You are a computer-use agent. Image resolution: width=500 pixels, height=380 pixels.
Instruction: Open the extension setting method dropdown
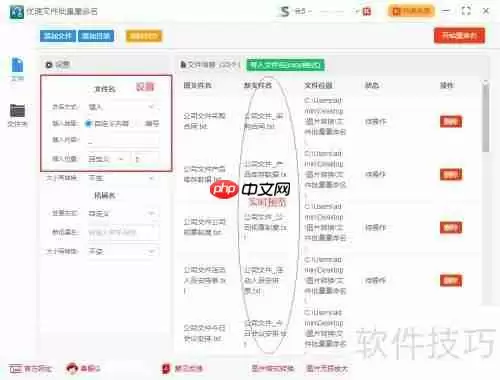click(122, 213)
